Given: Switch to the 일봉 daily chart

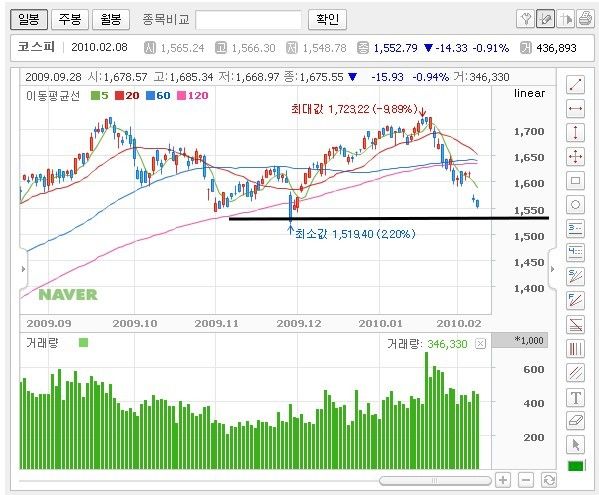Looking at the screenshot, I should click(x=29, y=19).
